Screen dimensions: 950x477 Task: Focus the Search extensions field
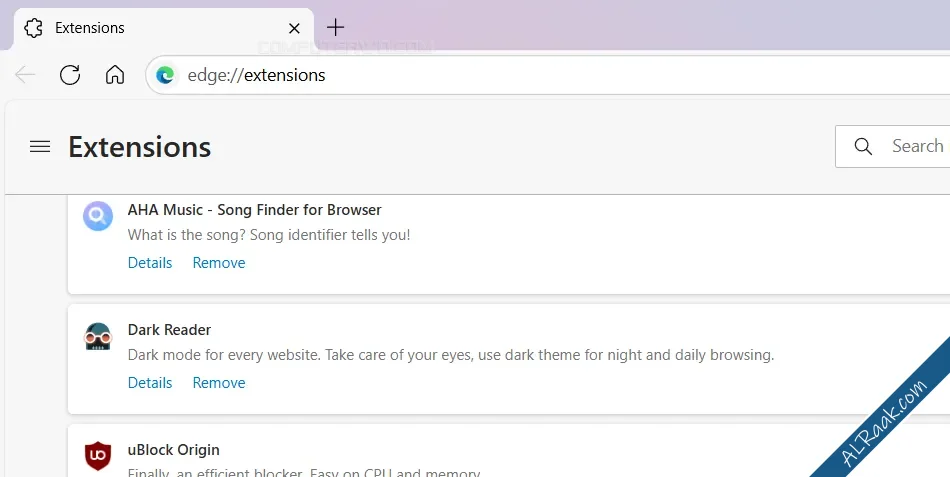click(892, 146)
